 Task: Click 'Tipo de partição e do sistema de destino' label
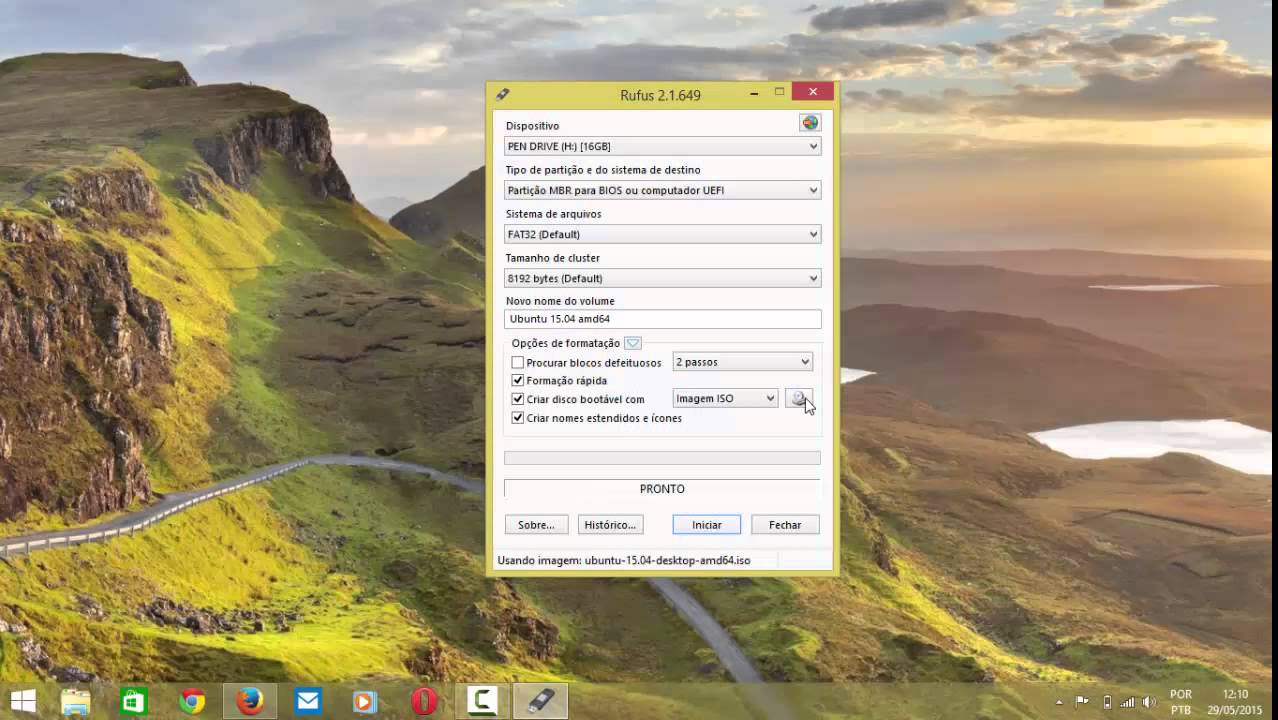(x=603, y=170)
